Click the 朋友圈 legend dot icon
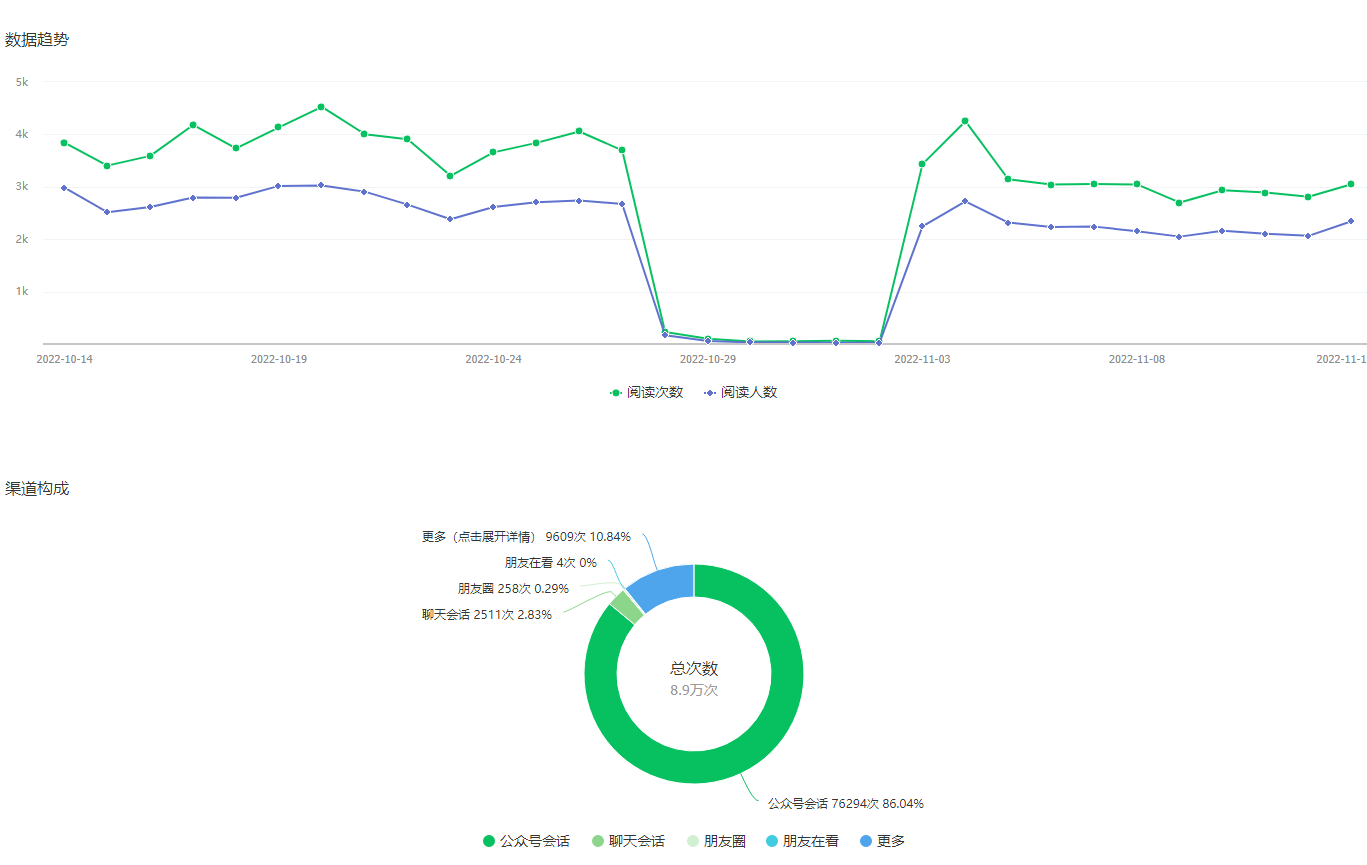 pos(693,841)
